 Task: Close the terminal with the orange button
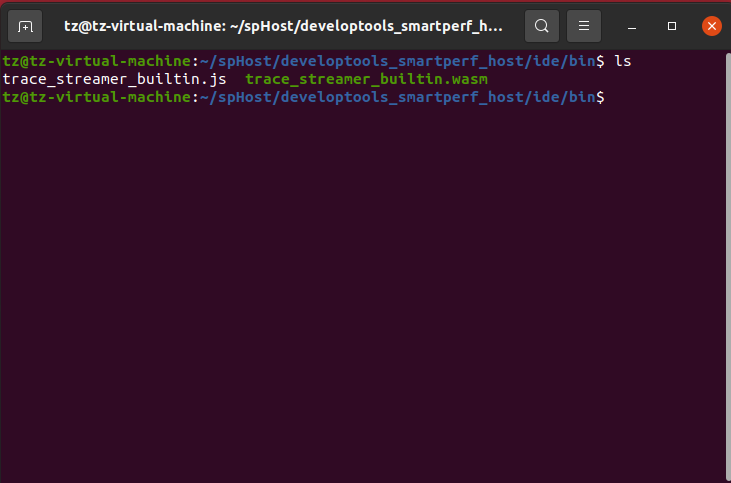pos(711,25)
